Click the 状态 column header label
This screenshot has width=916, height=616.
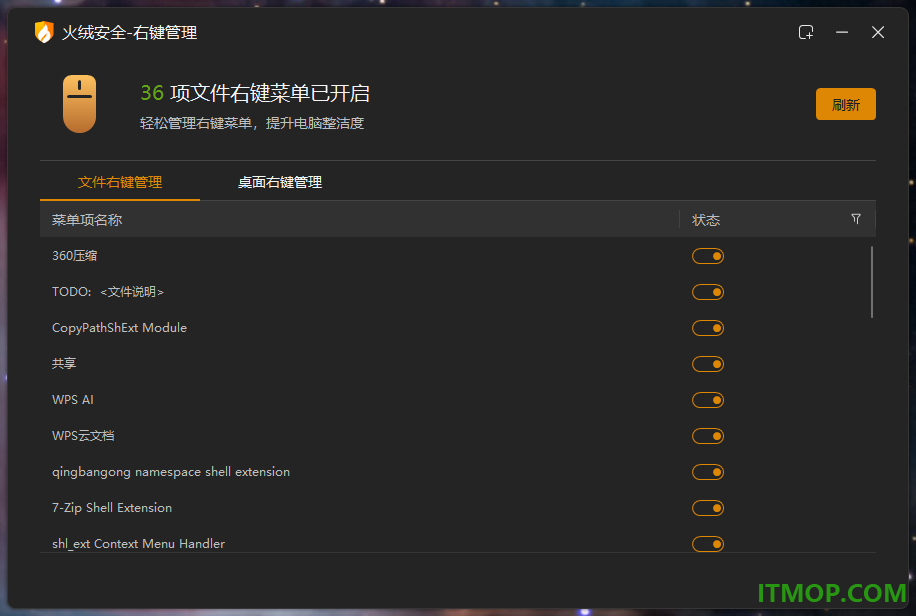(706, 220)
